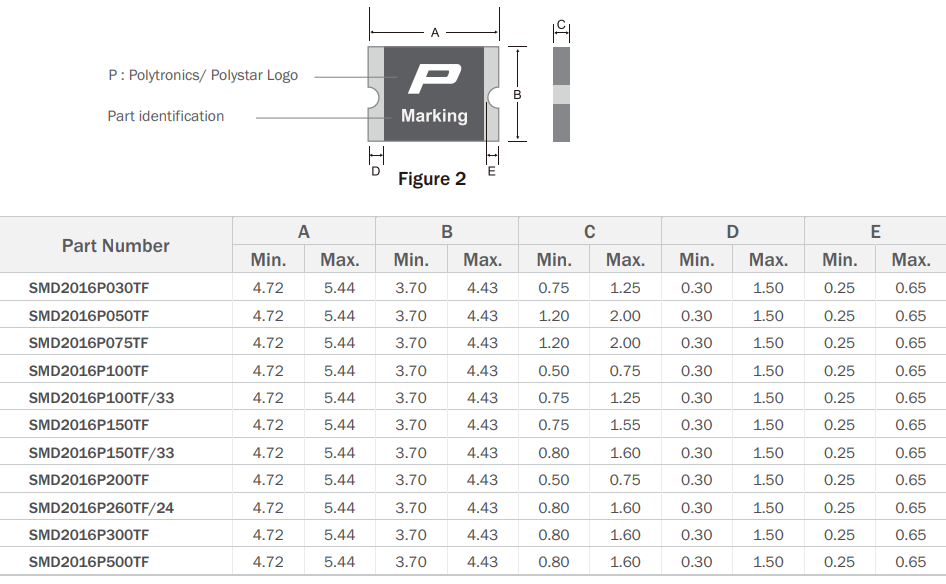Image resolution: width=946 pixels, height=584 pixels.
Task: Click the "A" column group header in table
Action: (304, 232)
